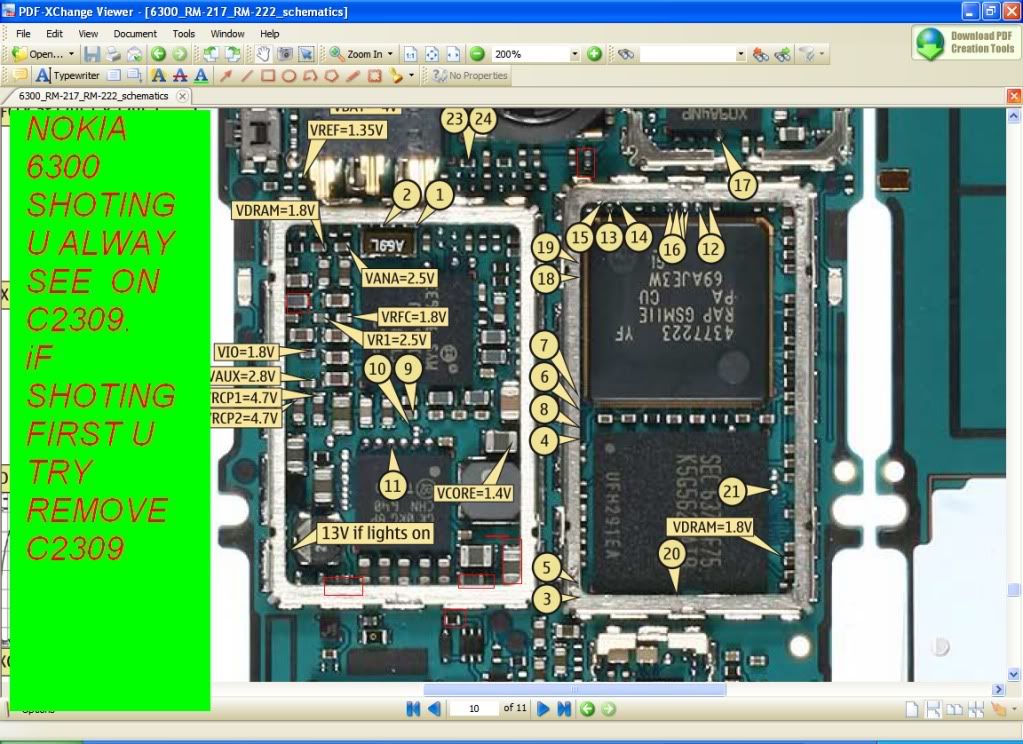1023x744 pixels.
Task: Select the Polygon Line tool
Action: point(311,76)
